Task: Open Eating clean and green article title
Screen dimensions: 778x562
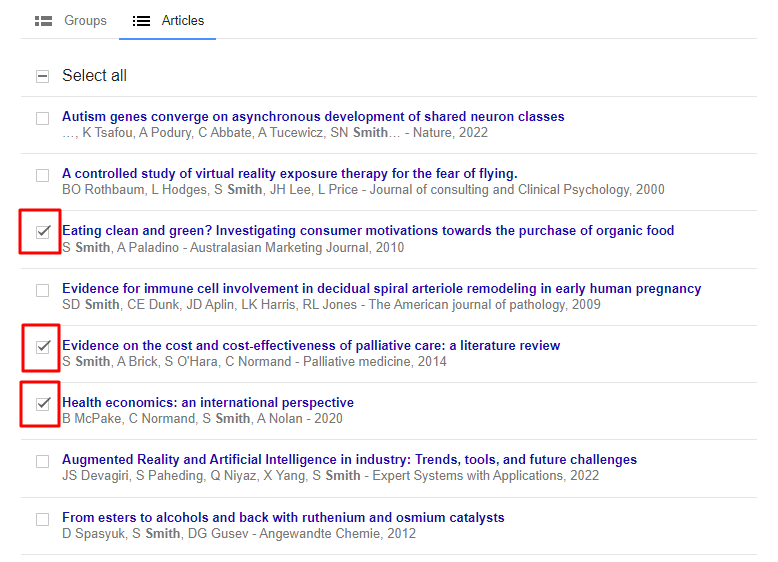Action: [368, 231]
